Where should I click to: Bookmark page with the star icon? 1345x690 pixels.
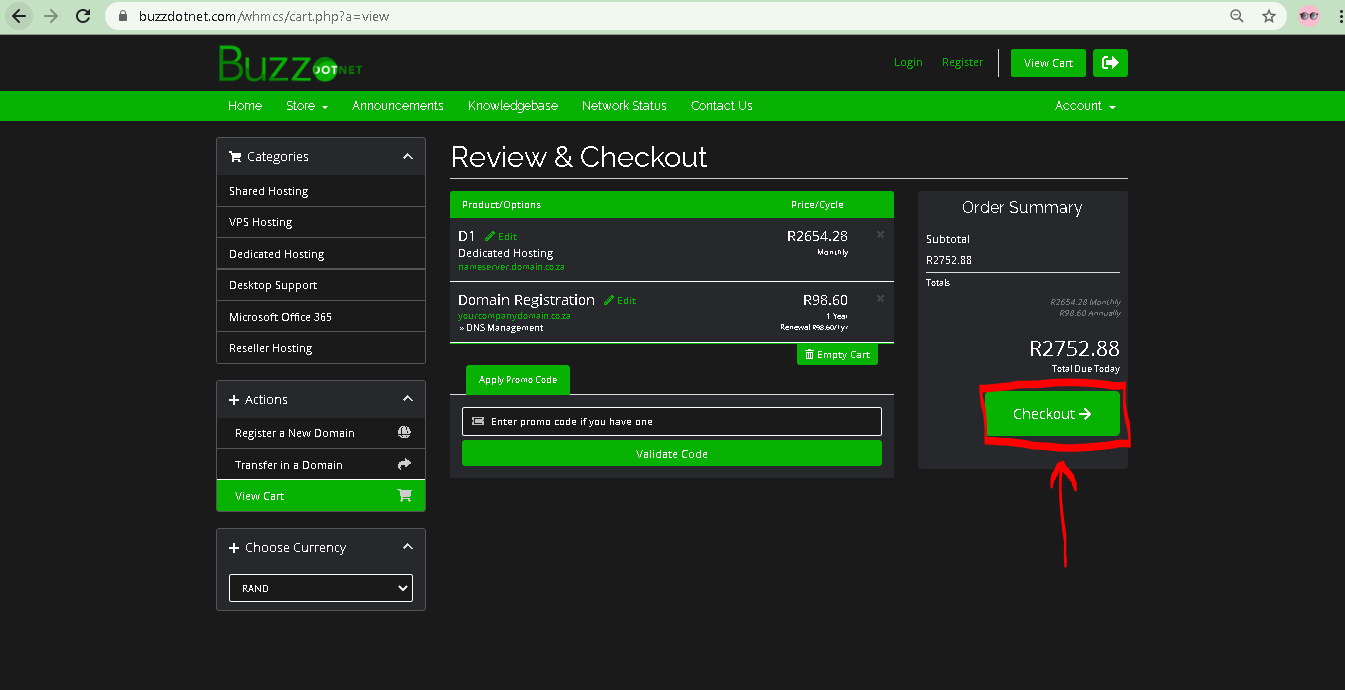click(x=1268, y=16)
